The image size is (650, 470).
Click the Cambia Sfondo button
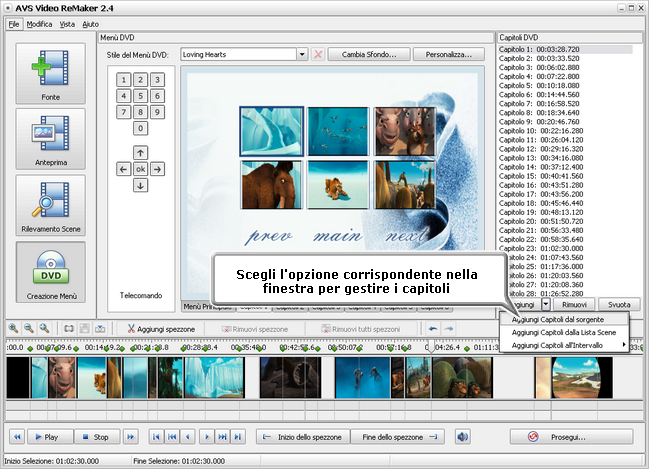click(x=369, y=54)
